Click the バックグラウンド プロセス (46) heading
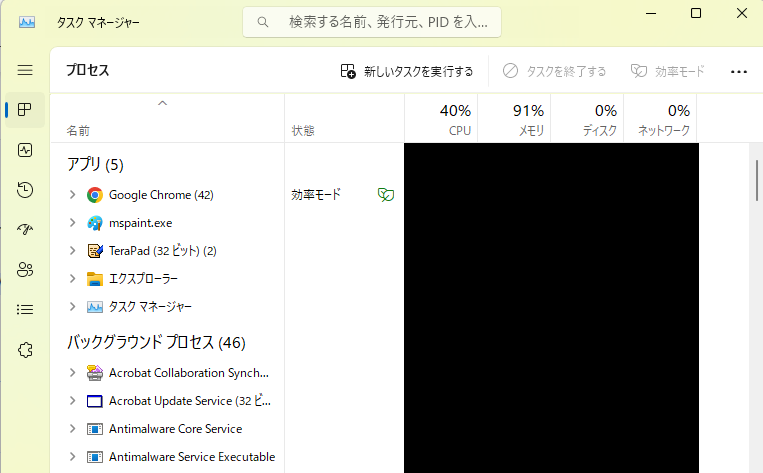This screenshot has width=763, height=473. [x=156, y=343]
